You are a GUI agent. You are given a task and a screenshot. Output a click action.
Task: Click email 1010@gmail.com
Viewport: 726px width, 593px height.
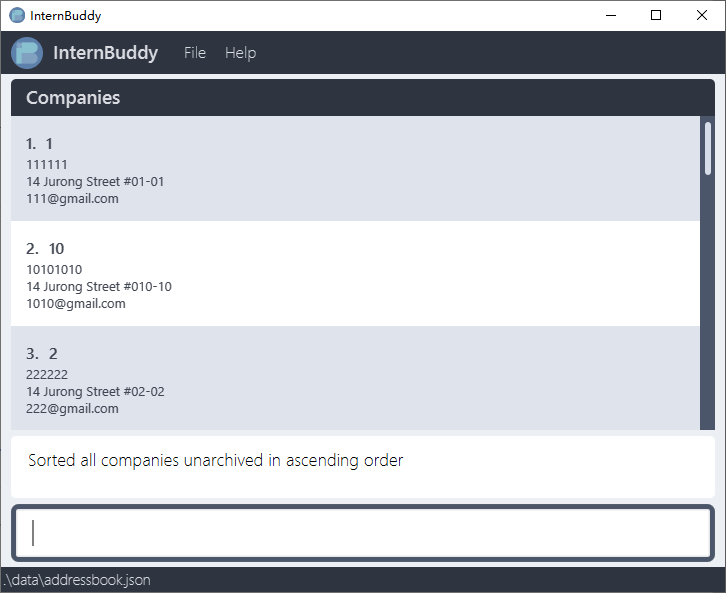pyautogui.click(x=76, y=304)
